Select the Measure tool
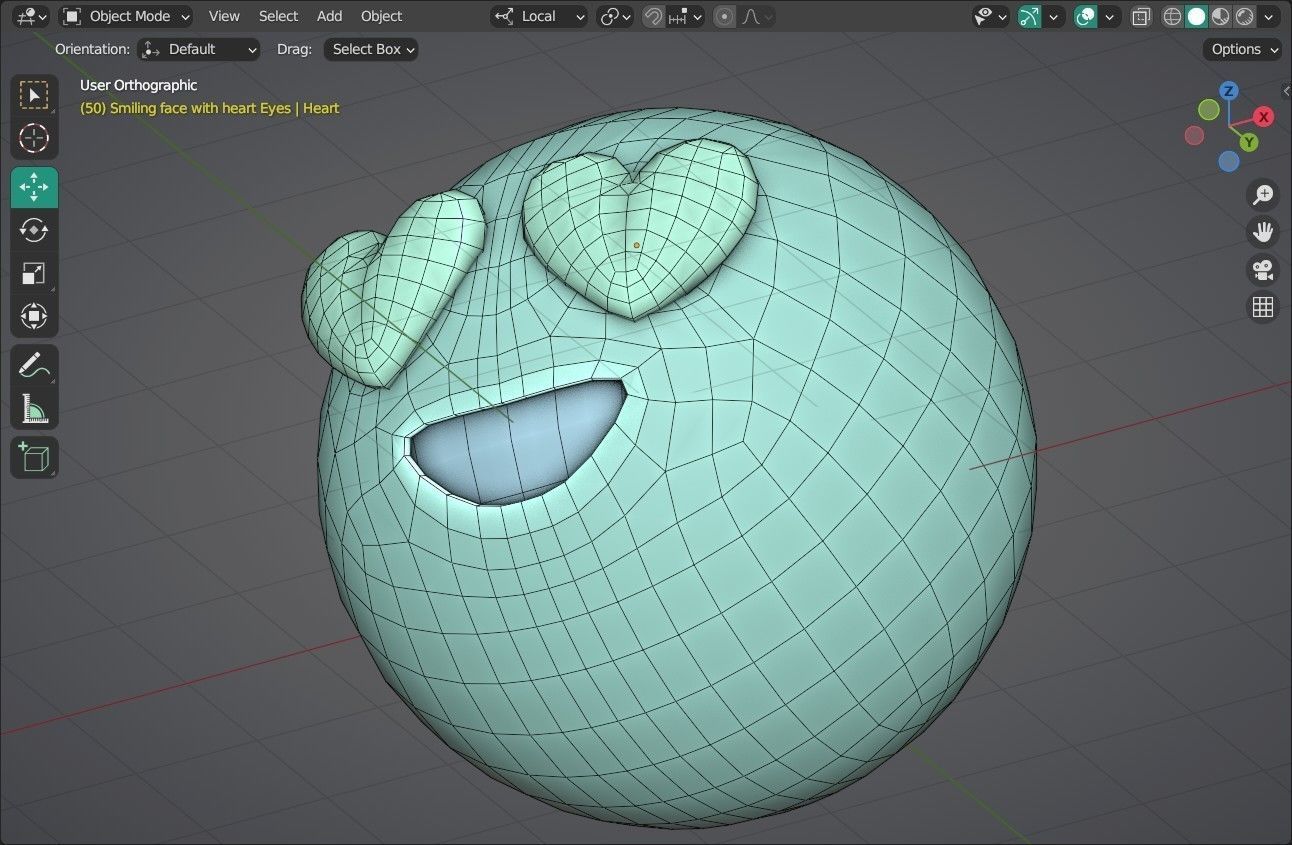The height and width of the screenshot is (845, 1292). 34,408
